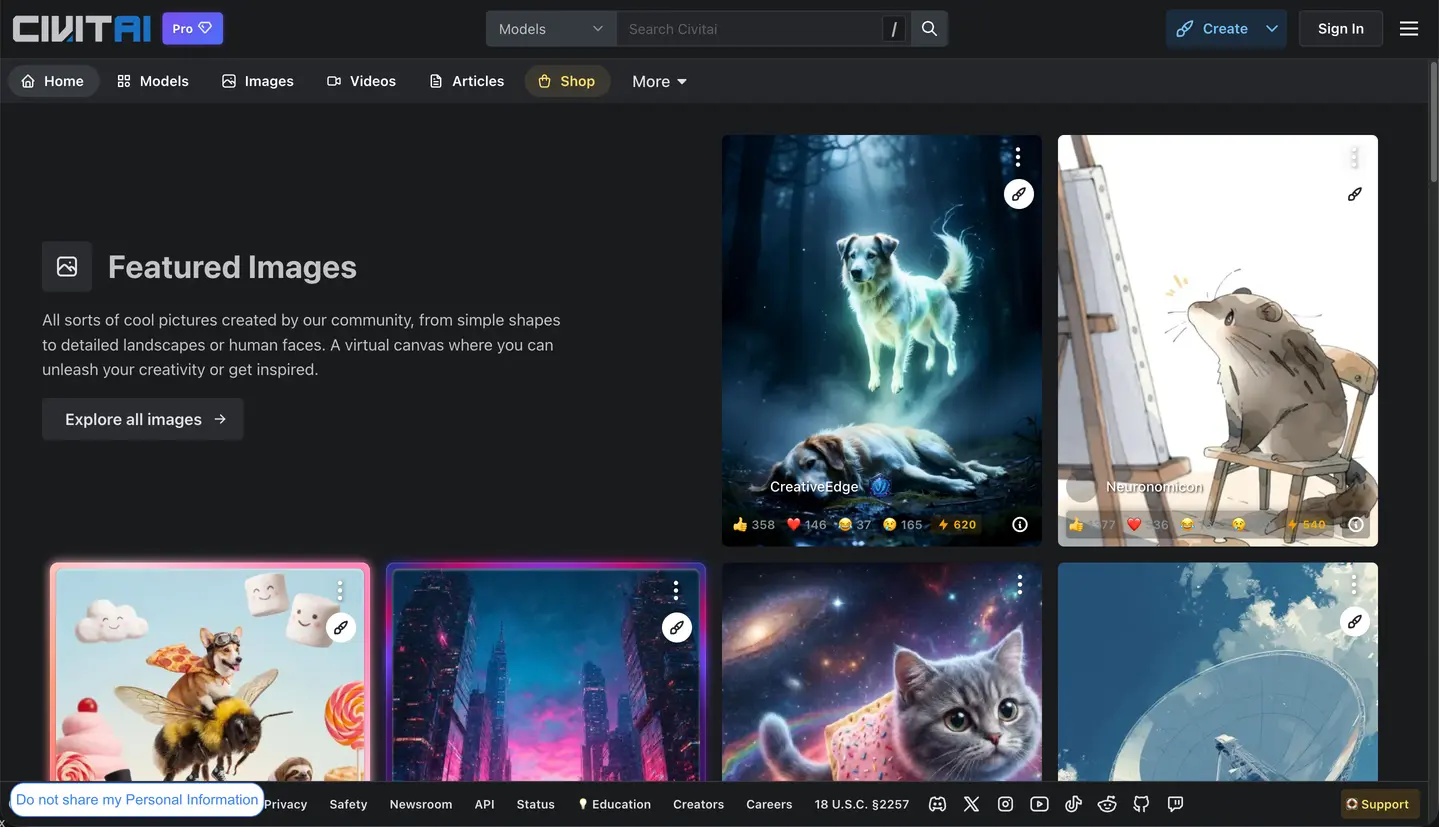Toggle crying reaction with 165 count

(902, 525)
